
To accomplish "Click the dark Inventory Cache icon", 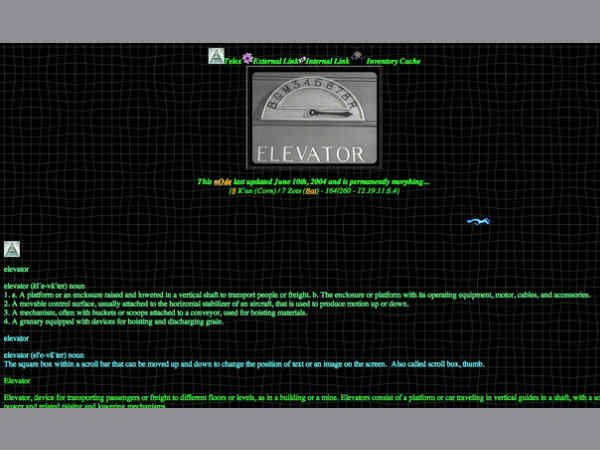I will [357, 57].
